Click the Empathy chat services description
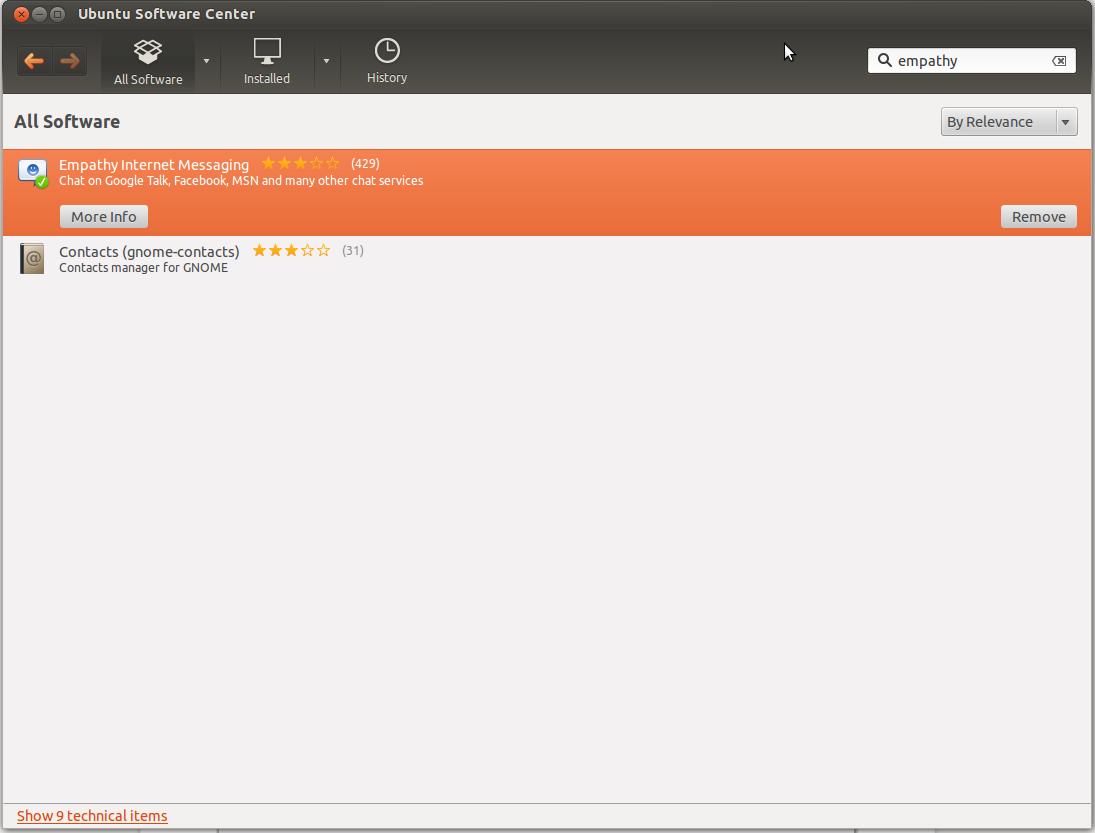This screenshot has width=1095, height=833. 241,181
